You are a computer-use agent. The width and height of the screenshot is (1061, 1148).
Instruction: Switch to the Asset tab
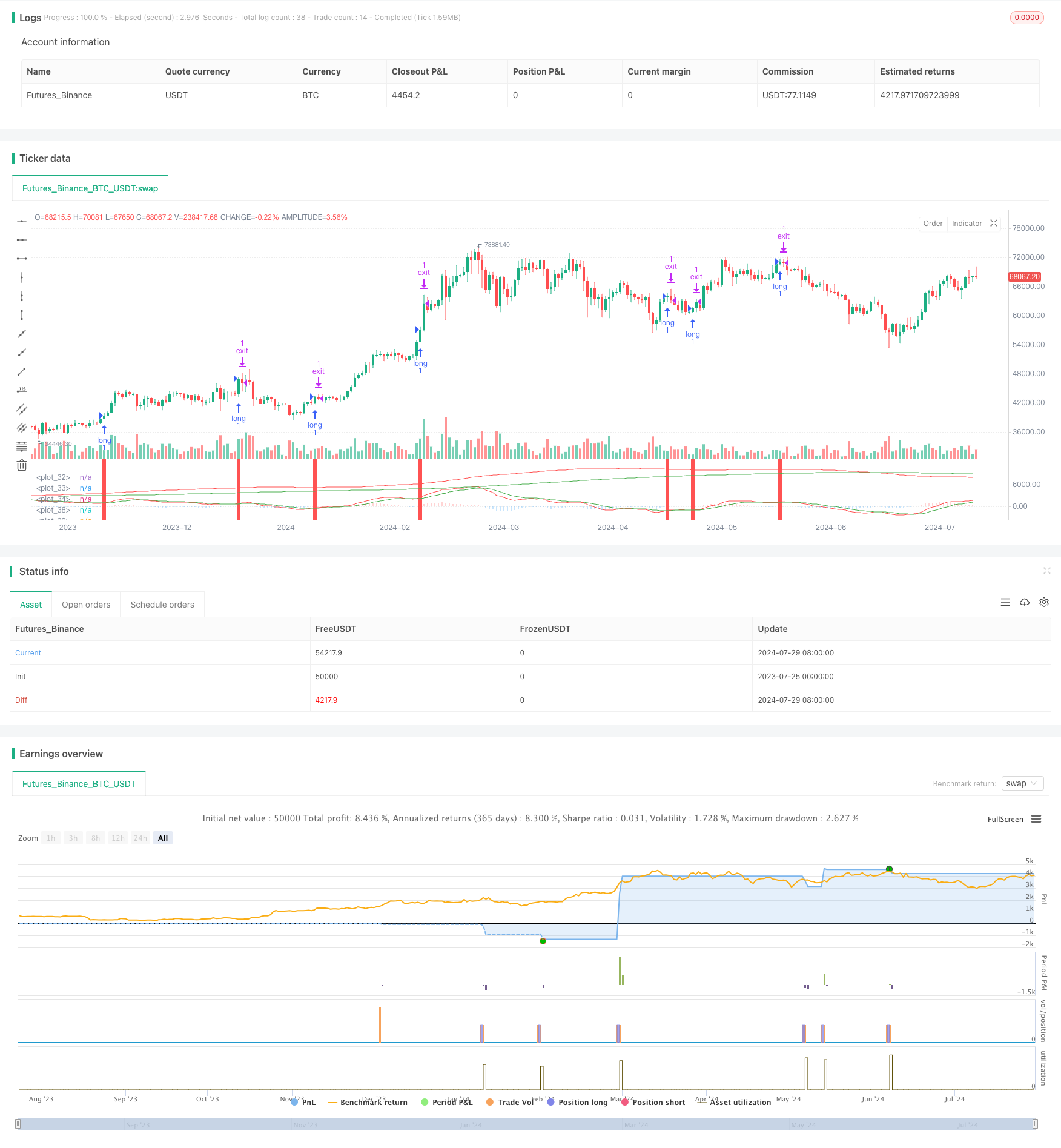31,605
